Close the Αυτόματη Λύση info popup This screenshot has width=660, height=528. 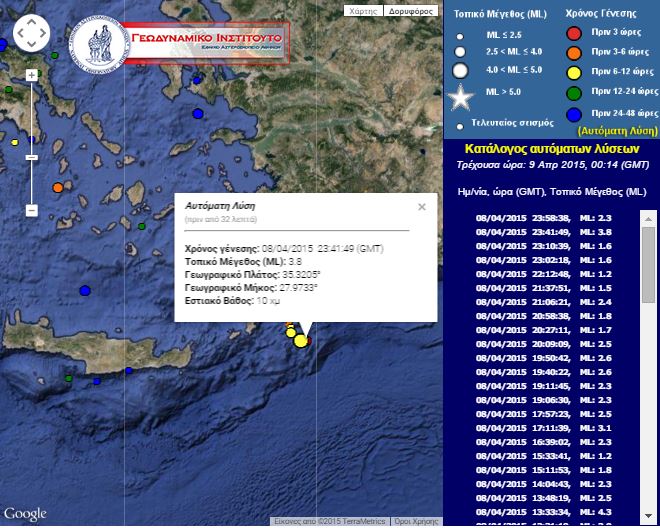pos(422,207)
